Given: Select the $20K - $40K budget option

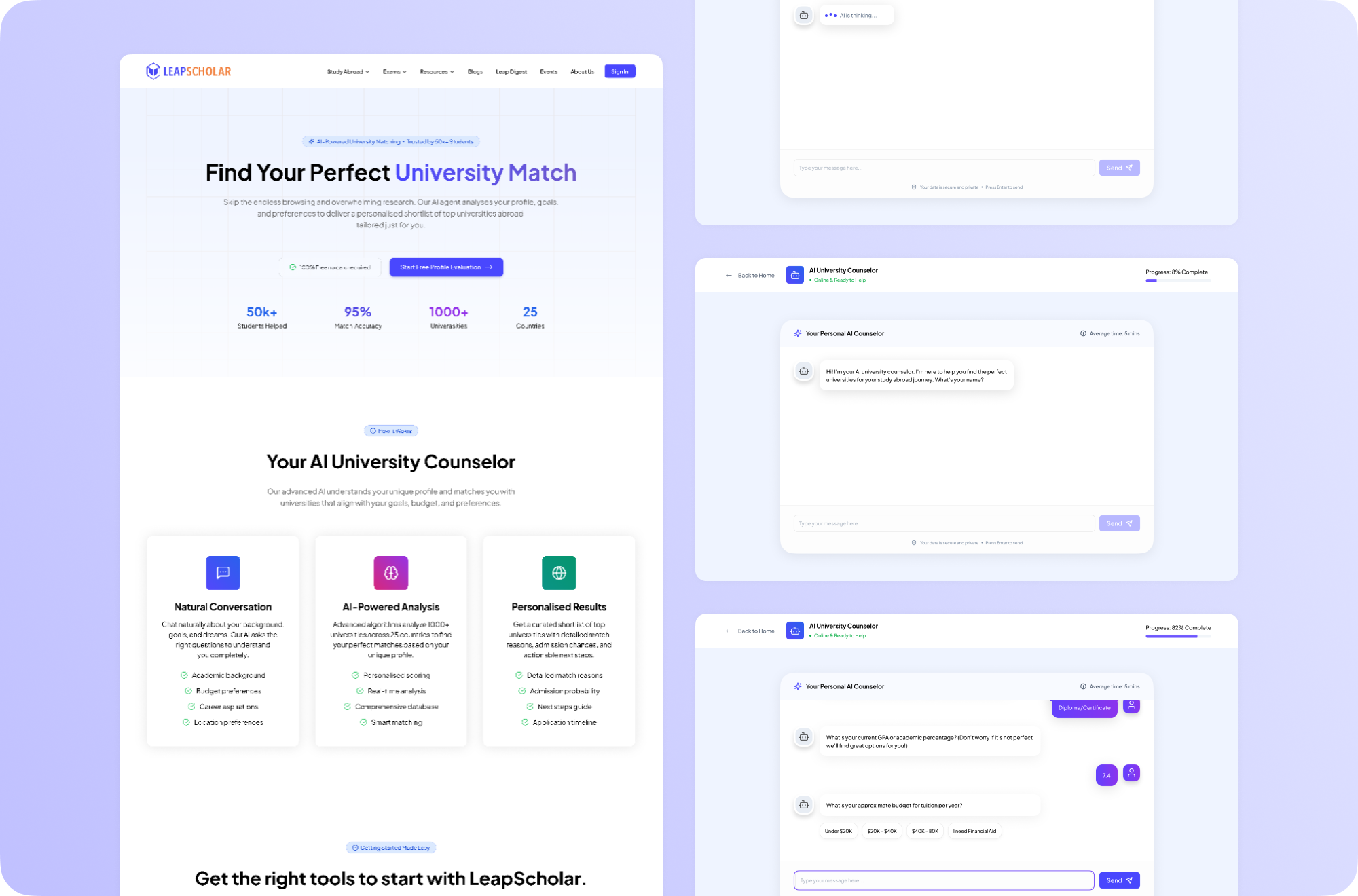Looking at the screenshot, I should [881, 831].
